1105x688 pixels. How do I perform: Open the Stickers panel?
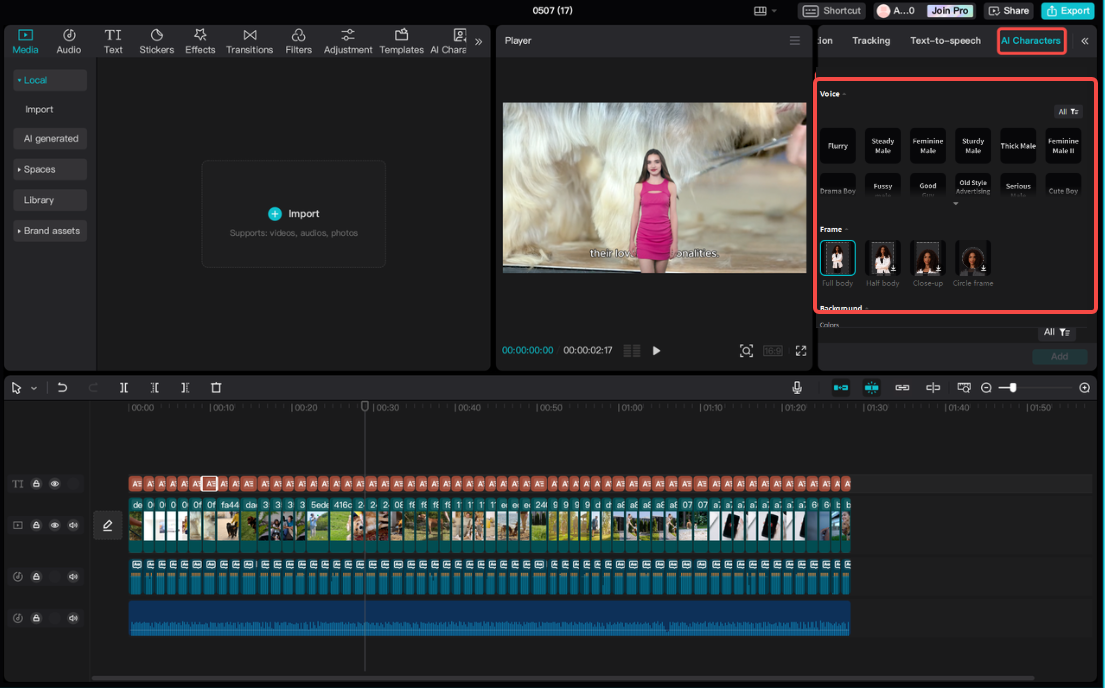(156, 41)
